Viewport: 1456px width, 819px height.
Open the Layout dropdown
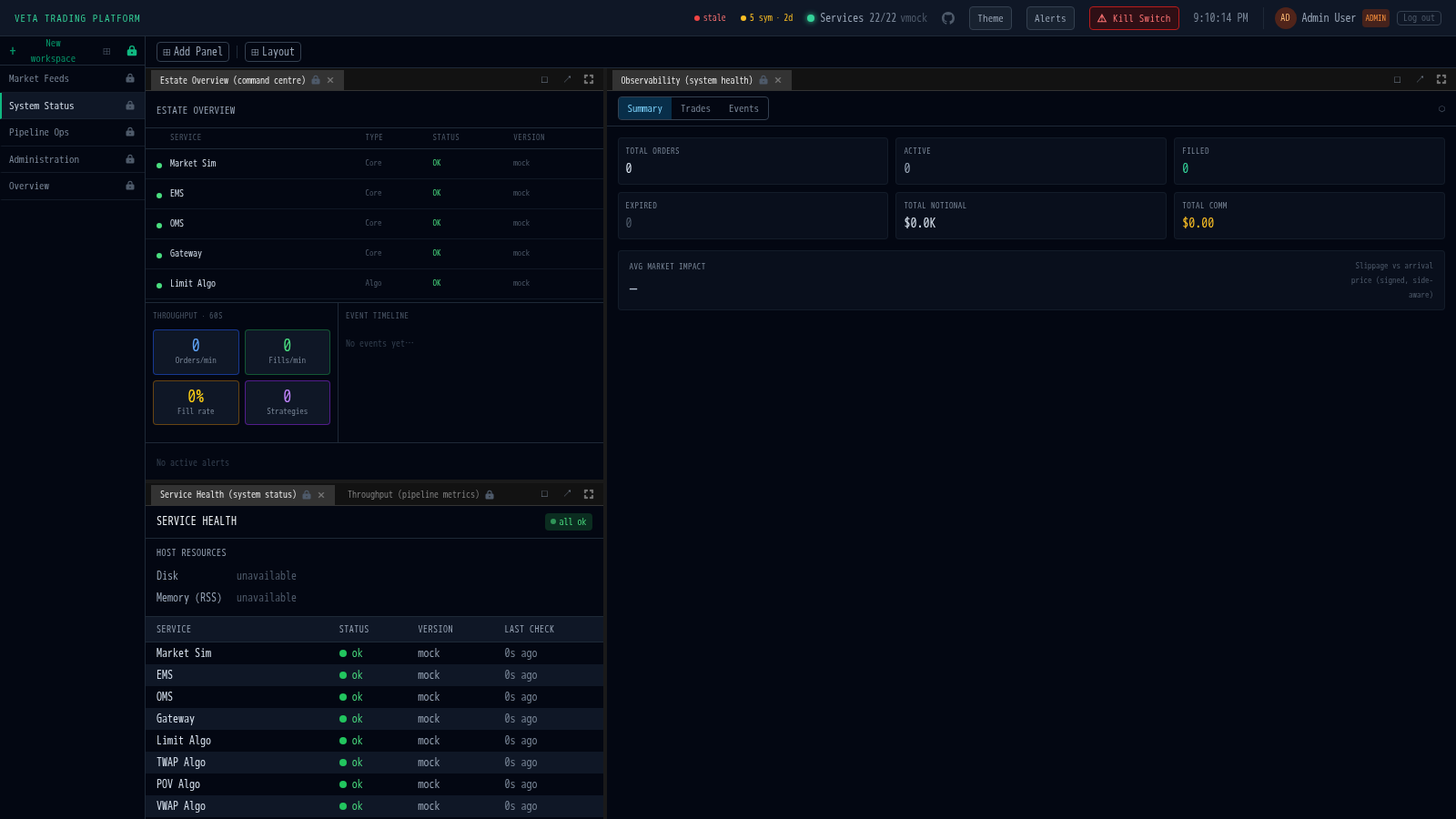(273, 52)
